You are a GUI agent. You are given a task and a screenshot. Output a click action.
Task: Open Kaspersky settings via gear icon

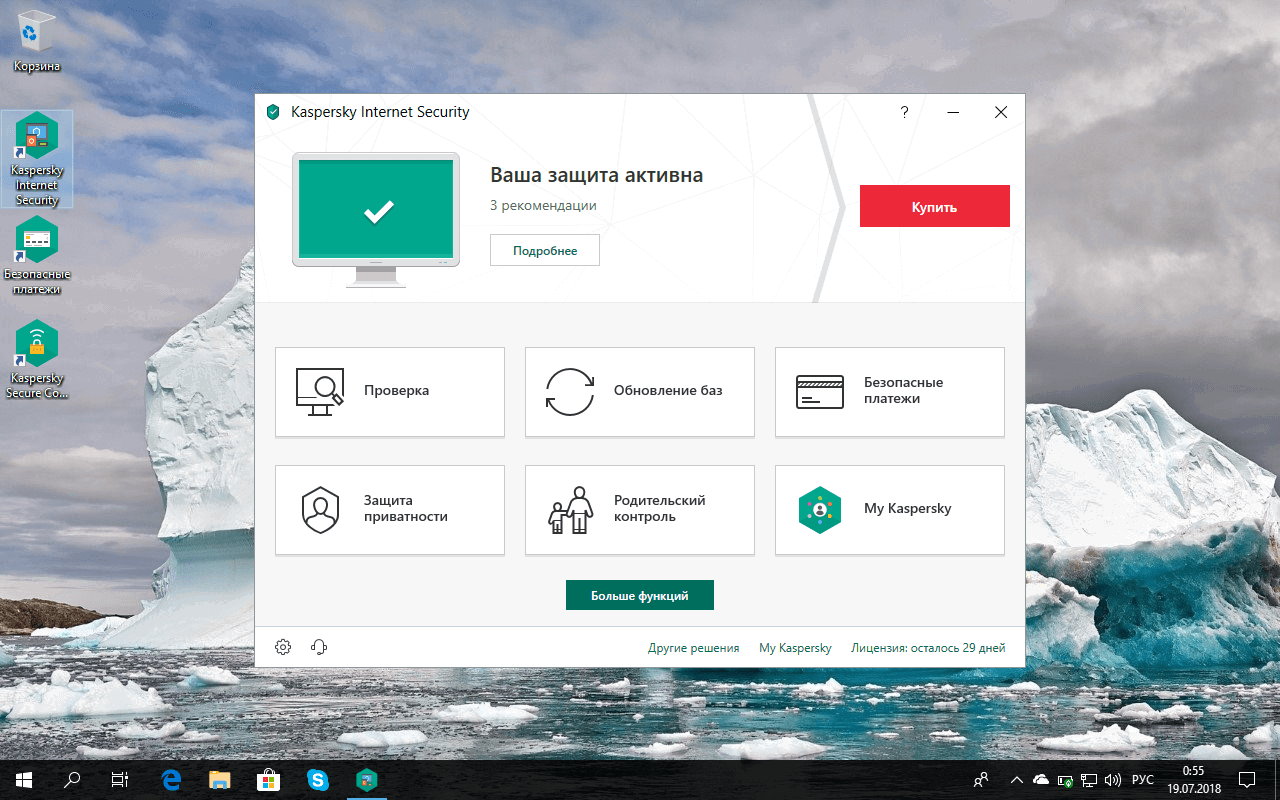pos(283,646)
